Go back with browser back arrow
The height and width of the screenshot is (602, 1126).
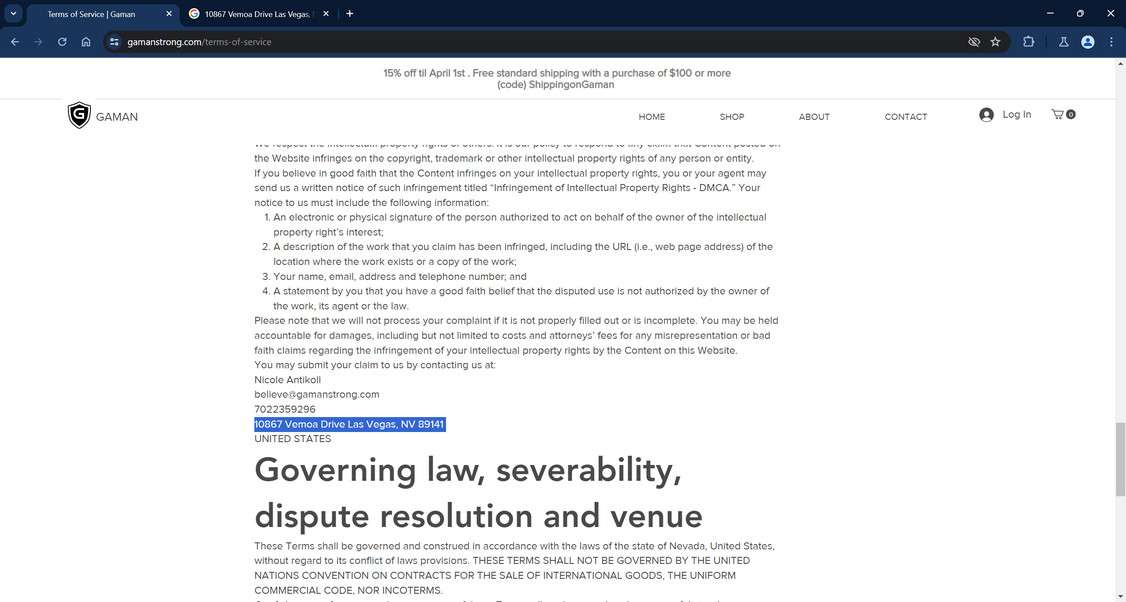click(15, 42)
